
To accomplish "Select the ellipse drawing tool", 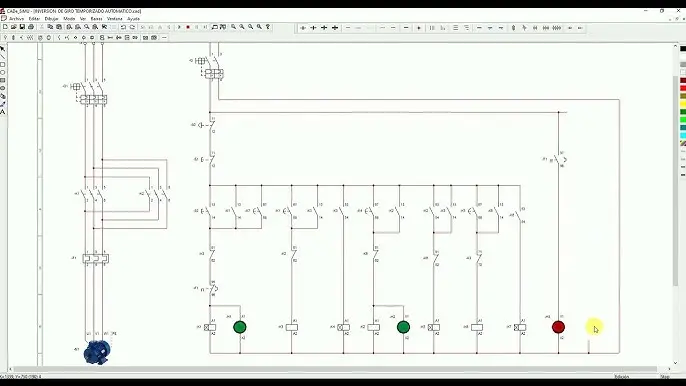I will [x=3, y=73].
